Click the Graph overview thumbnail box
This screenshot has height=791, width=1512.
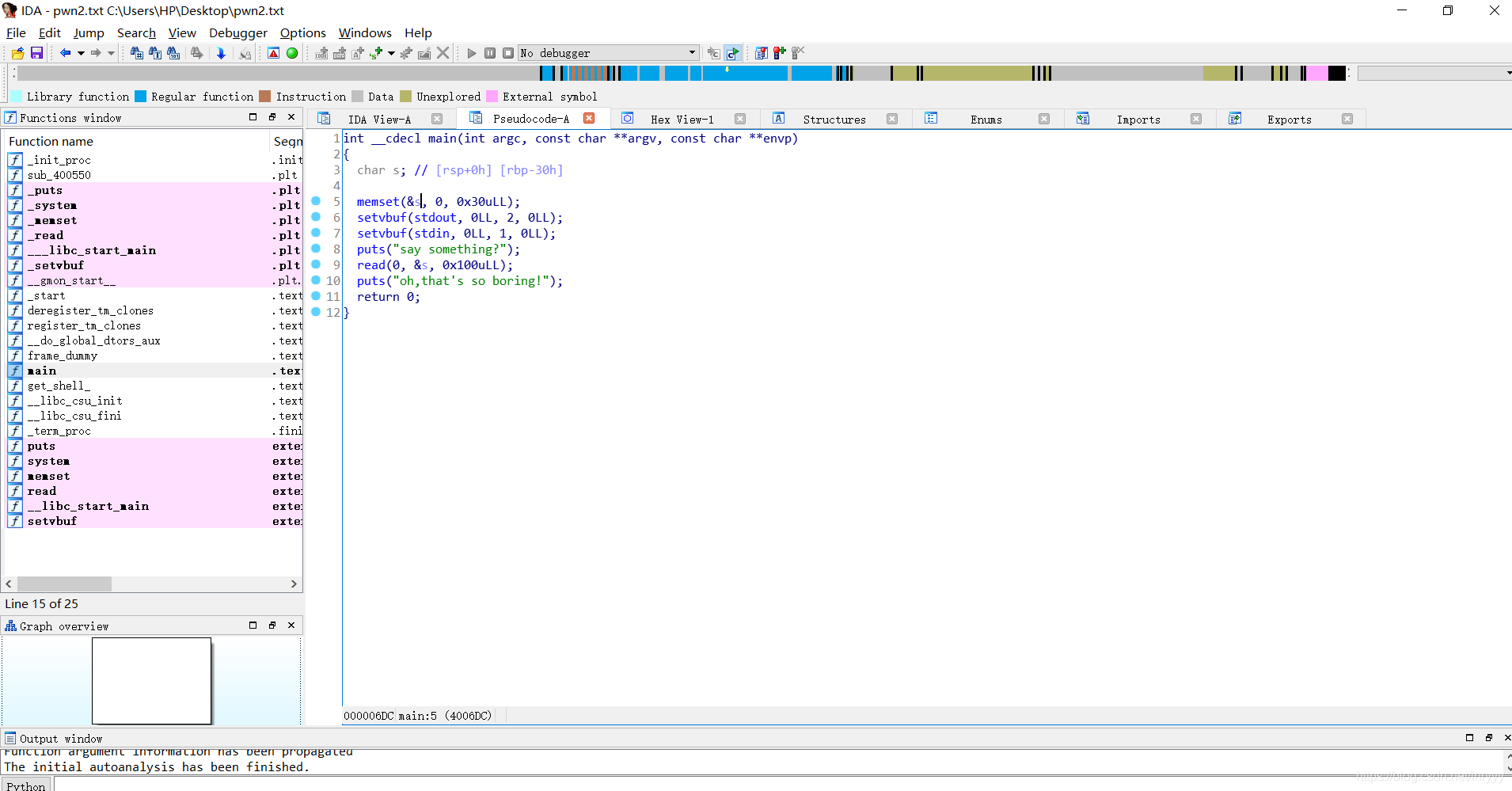[x=151, y=681]
